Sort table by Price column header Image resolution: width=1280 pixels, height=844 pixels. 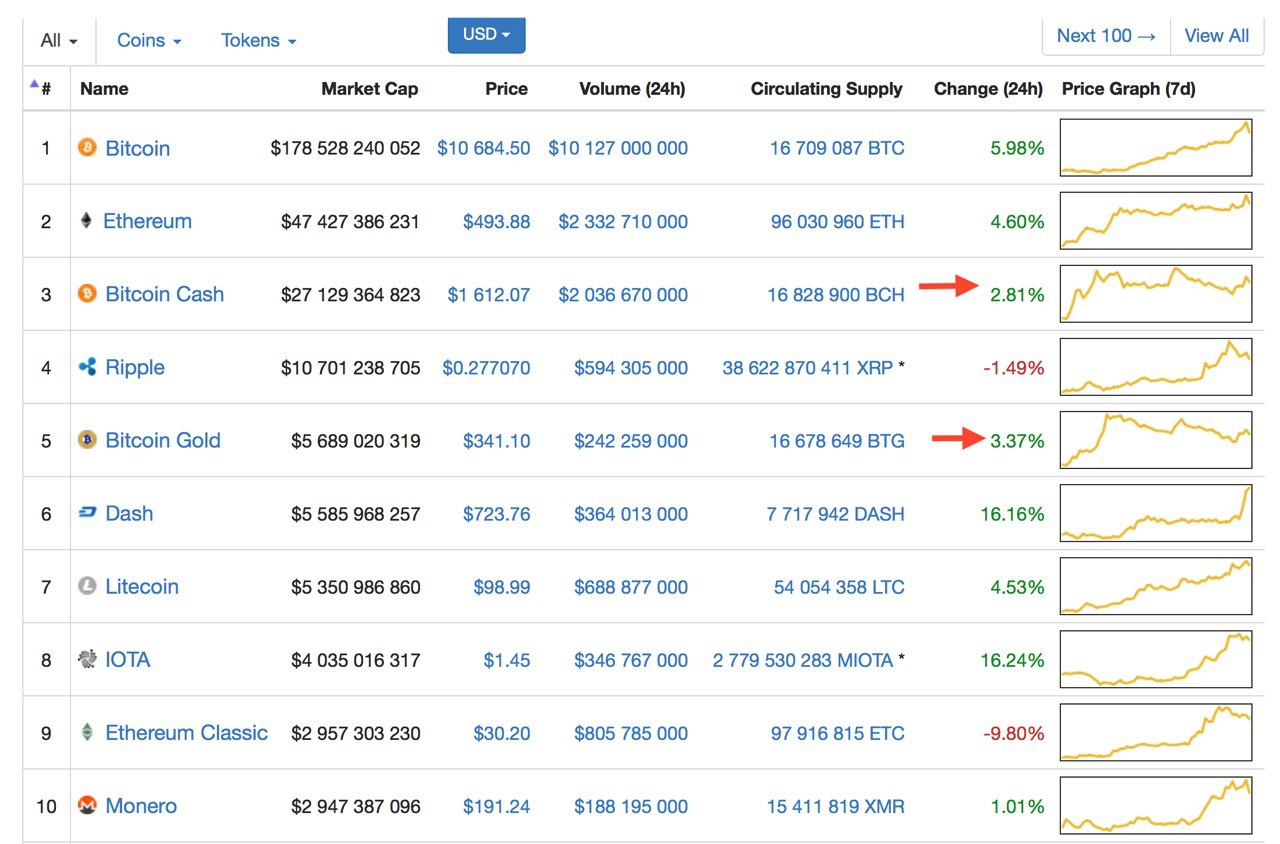[506, 89]
